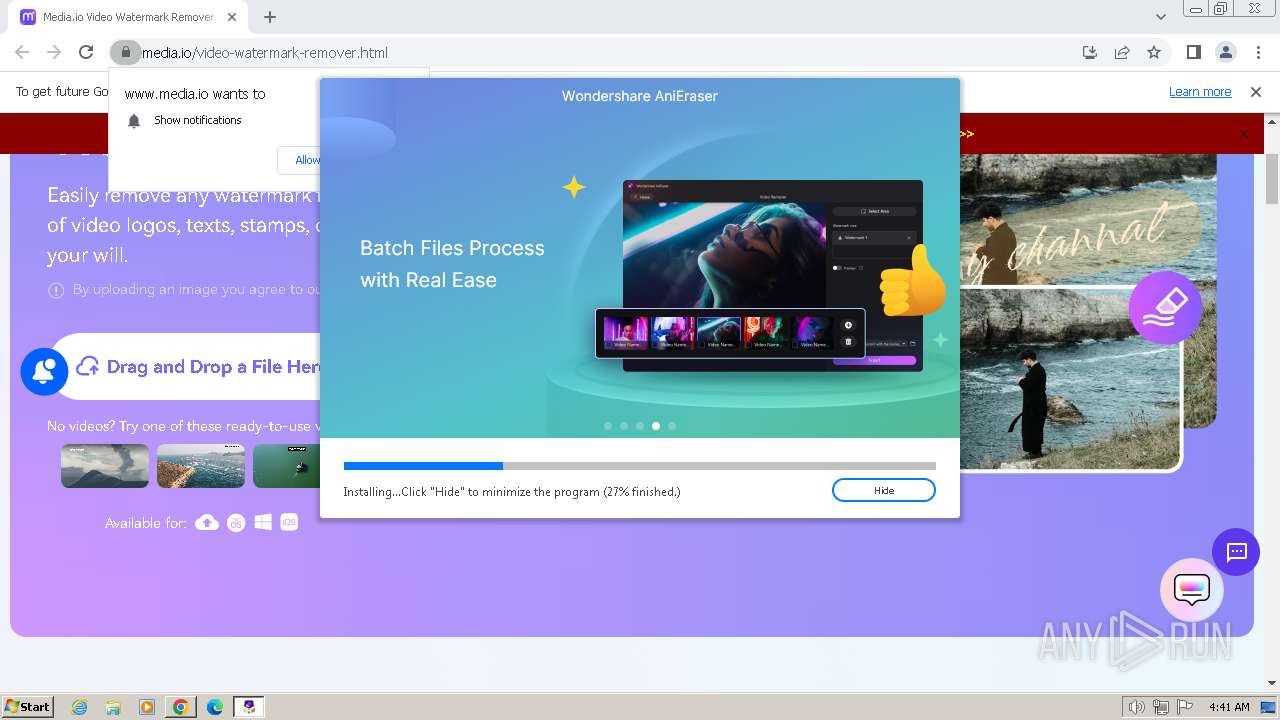
Task: Select second carousel dot in installer
Action: (x=624, y=426)
